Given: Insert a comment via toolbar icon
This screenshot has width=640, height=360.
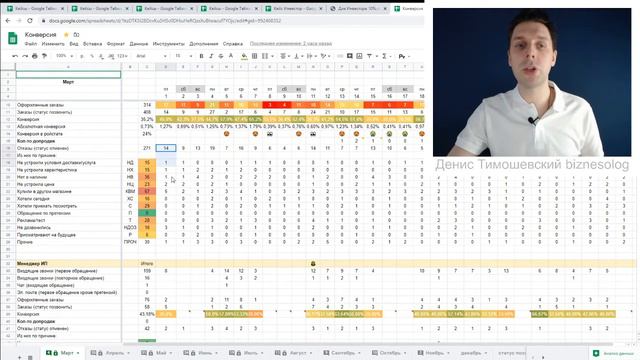Looking at the screenshot, I should [350, 56].
